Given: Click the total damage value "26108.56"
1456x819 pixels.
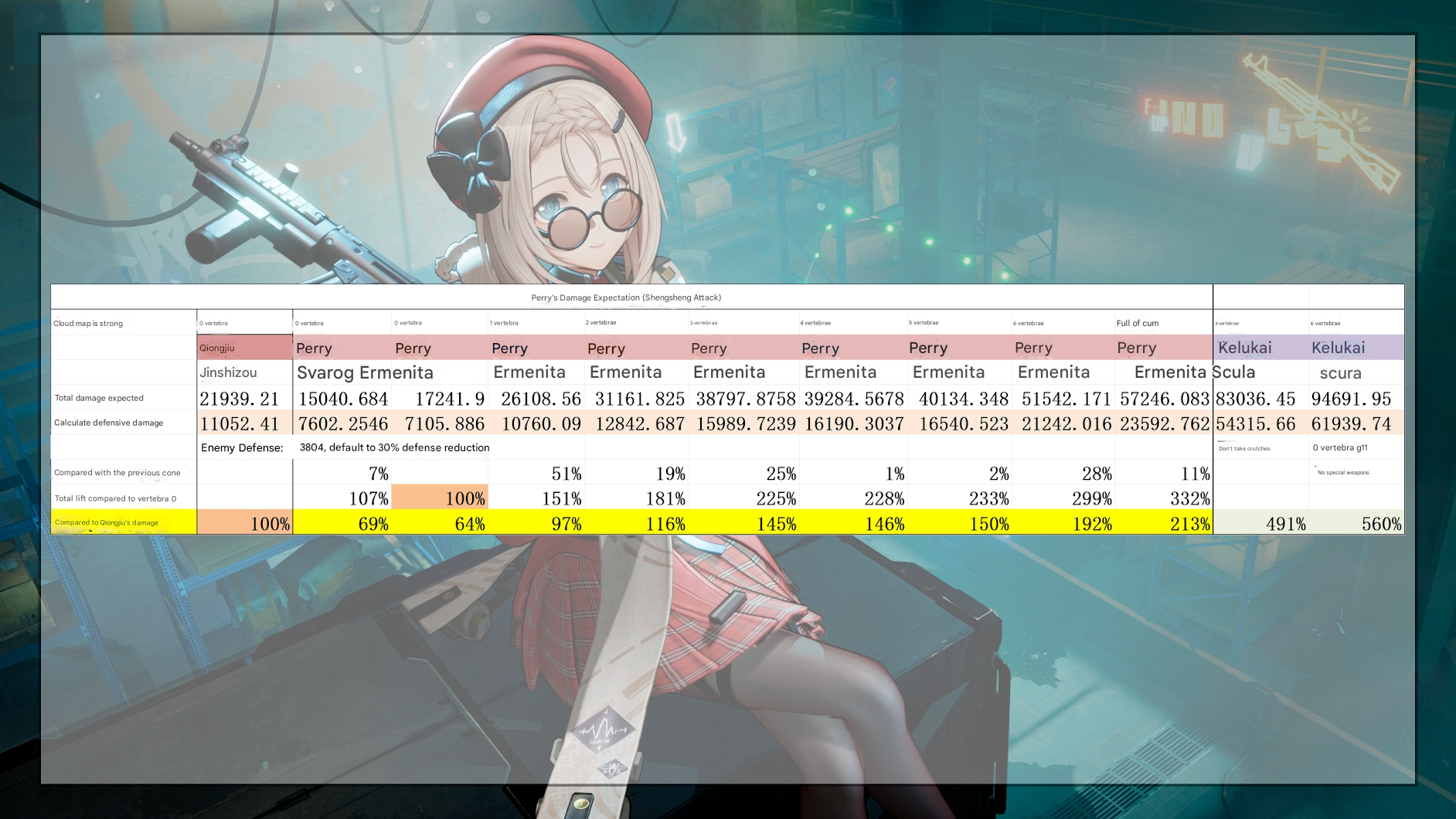Looking at the screenshot, I should click(541, 399).
